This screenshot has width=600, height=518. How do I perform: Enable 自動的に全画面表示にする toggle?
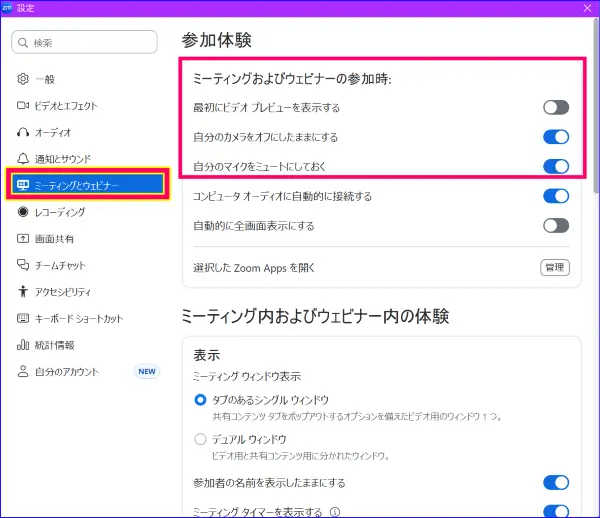tap(556, 226)
